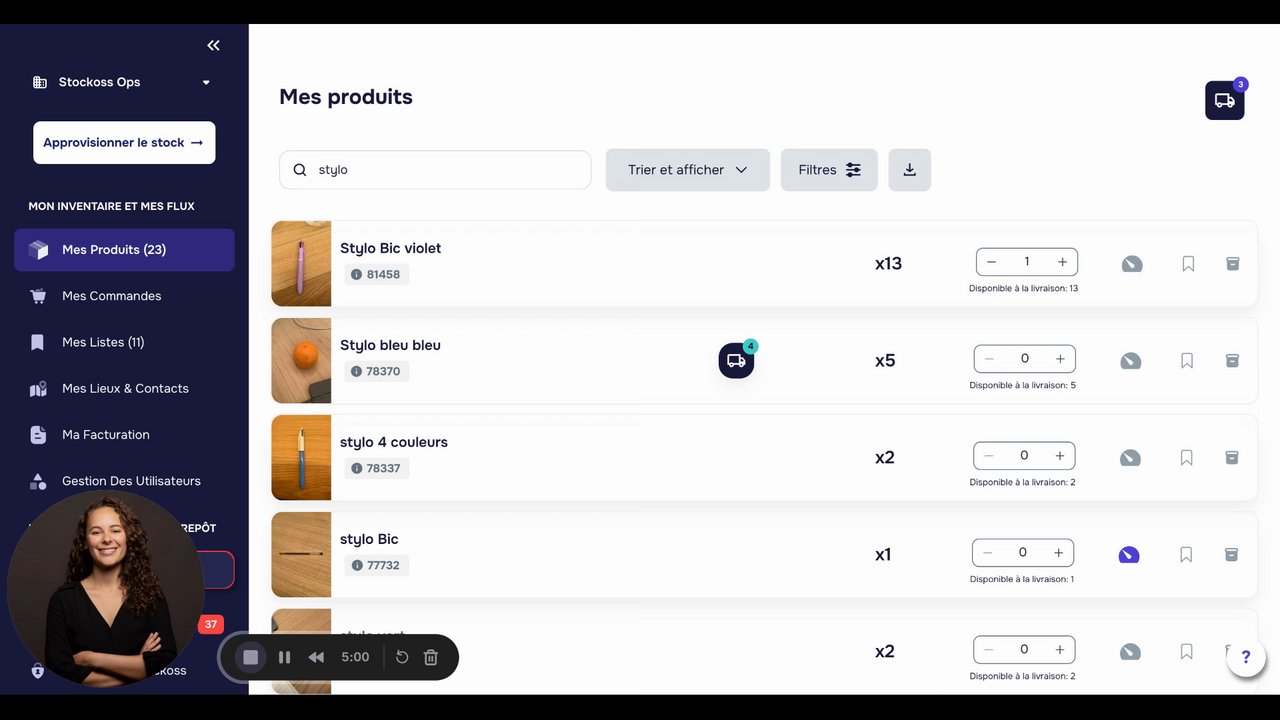Increase quantity for stylo Bic

click(1058, 553)
